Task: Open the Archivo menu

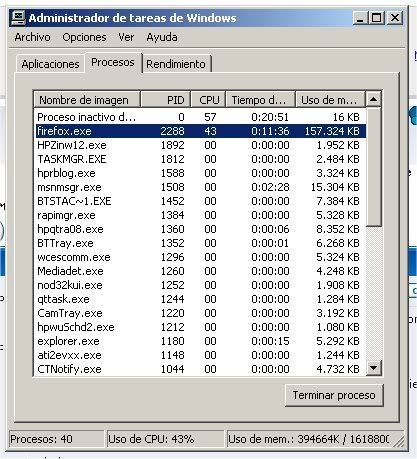Action: click(x=32, y=37)
